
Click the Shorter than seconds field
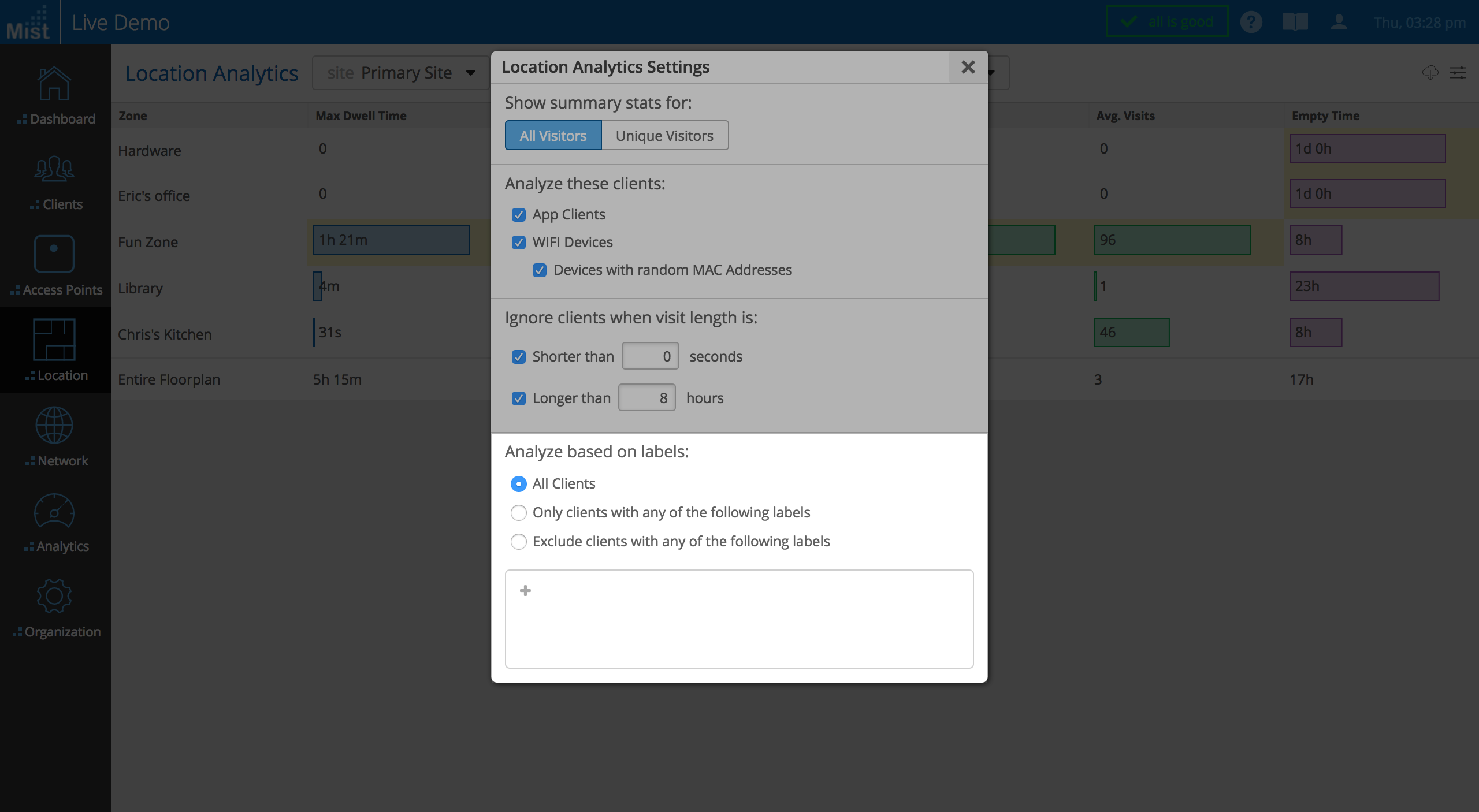(650, 356)
